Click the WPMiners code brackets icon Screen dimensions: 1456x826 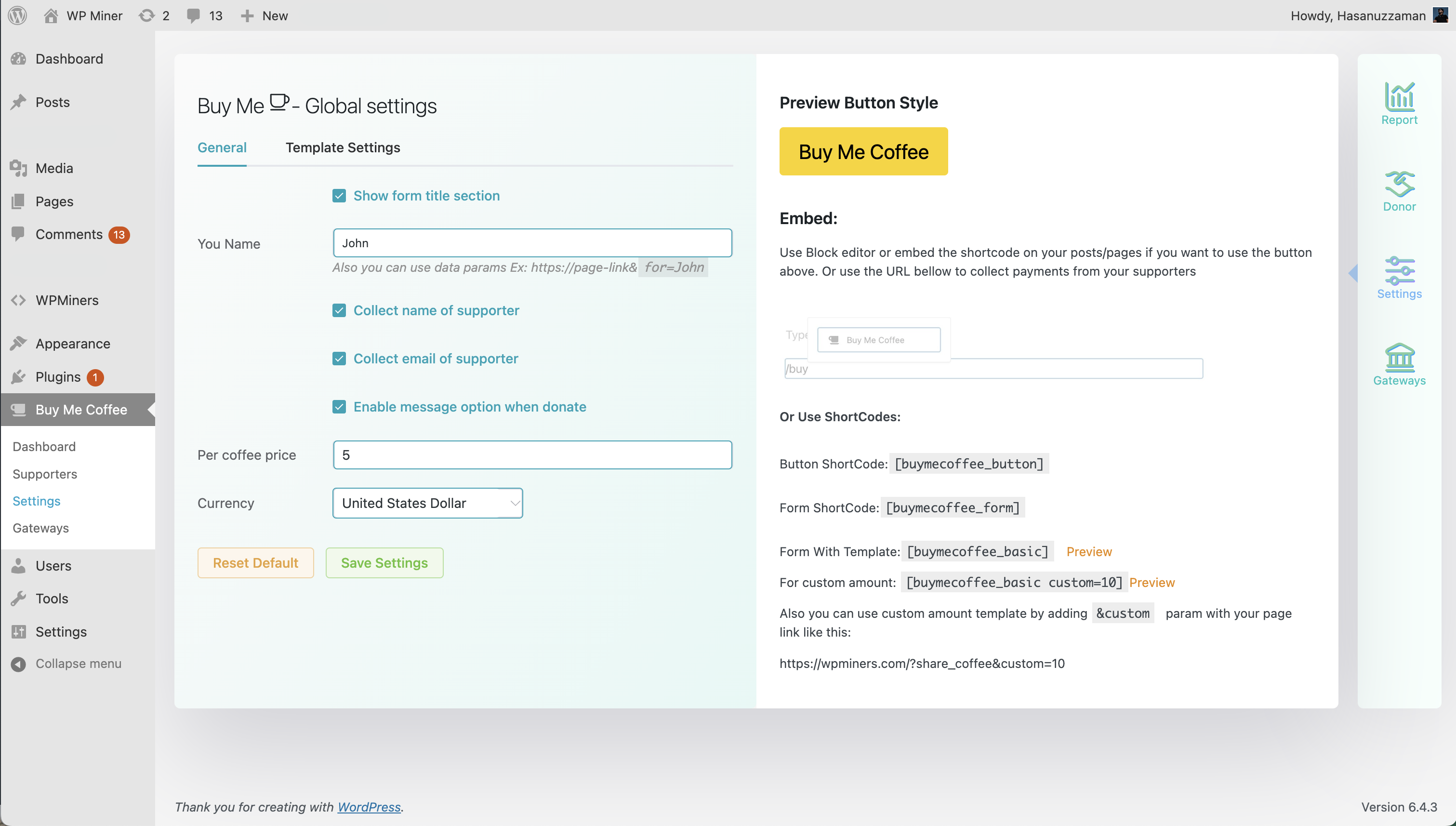[18, 300]
